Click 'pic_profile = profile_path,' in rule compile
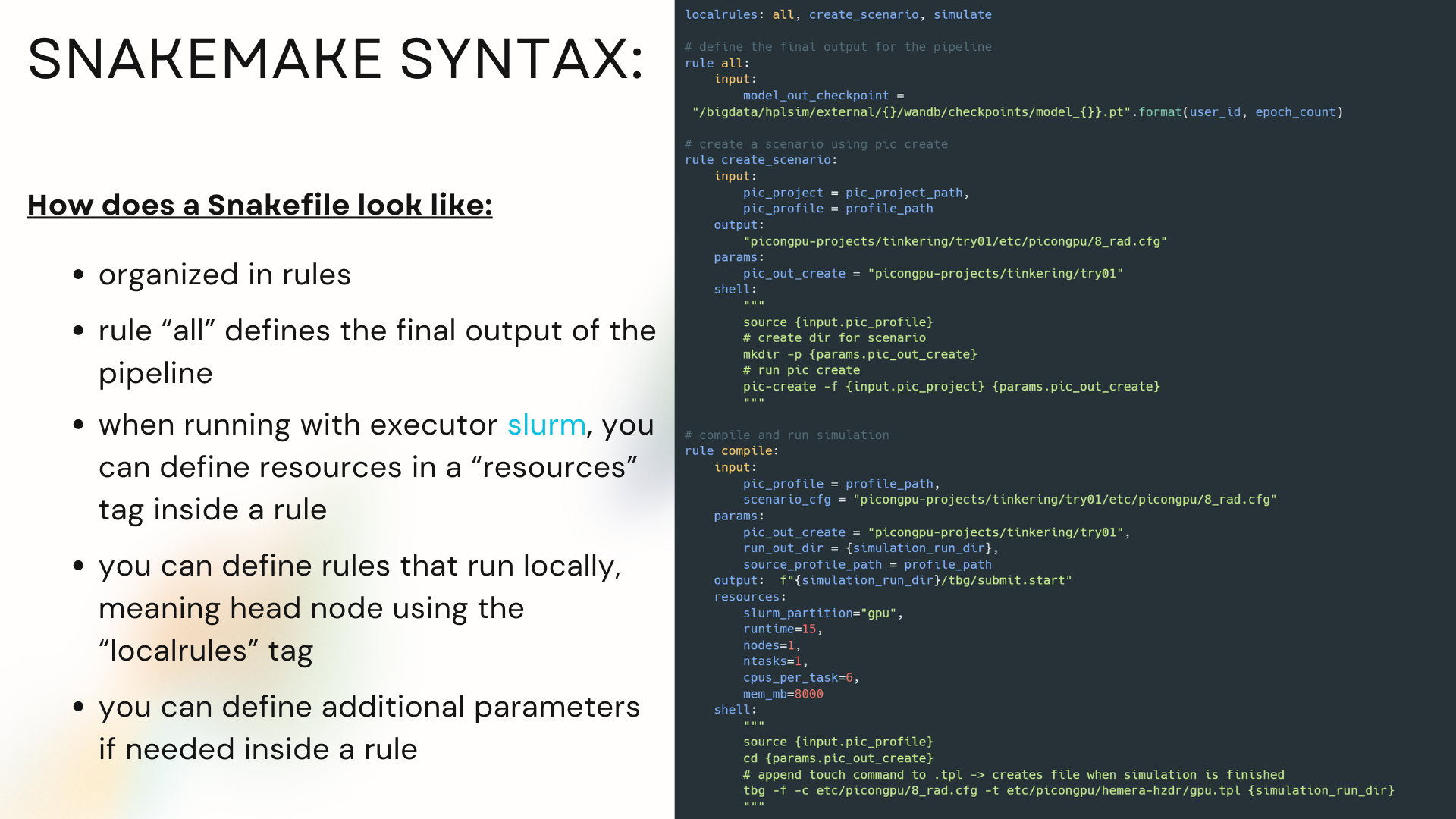Viewport: 1456px width, 819px height. coord(842,484)
